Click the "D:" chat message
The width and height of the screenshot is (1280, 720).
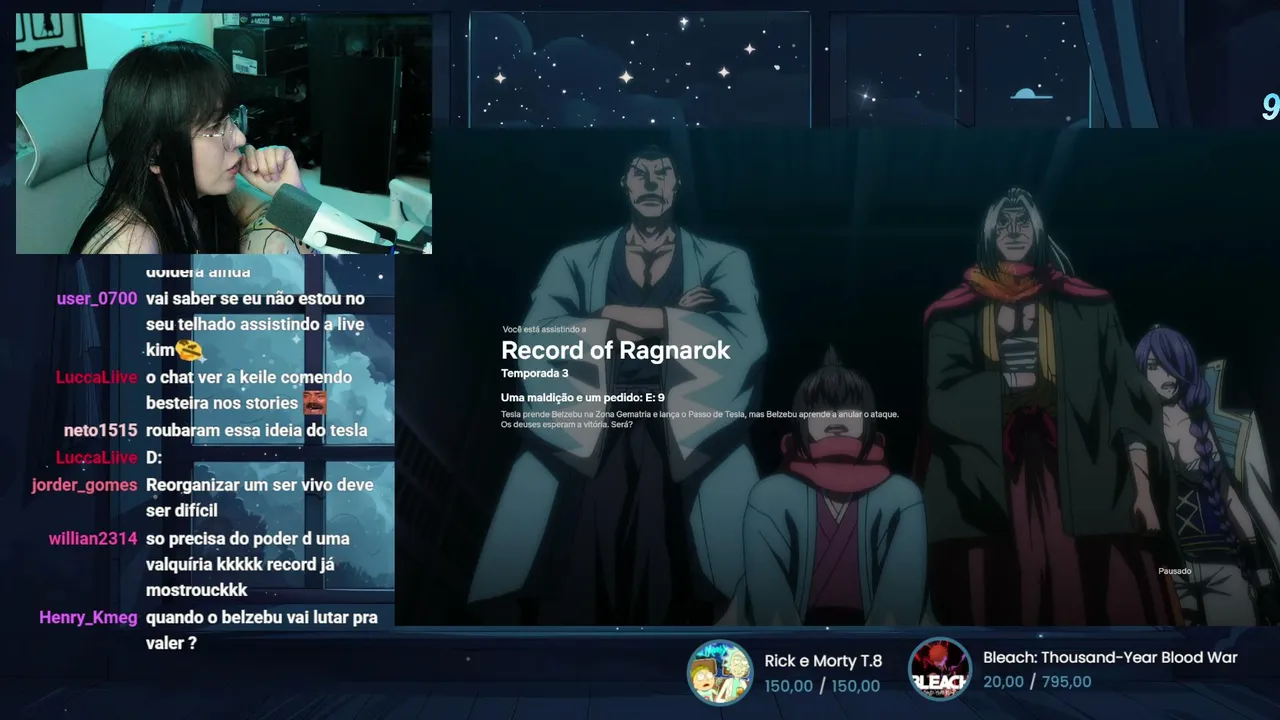point(154,457)
